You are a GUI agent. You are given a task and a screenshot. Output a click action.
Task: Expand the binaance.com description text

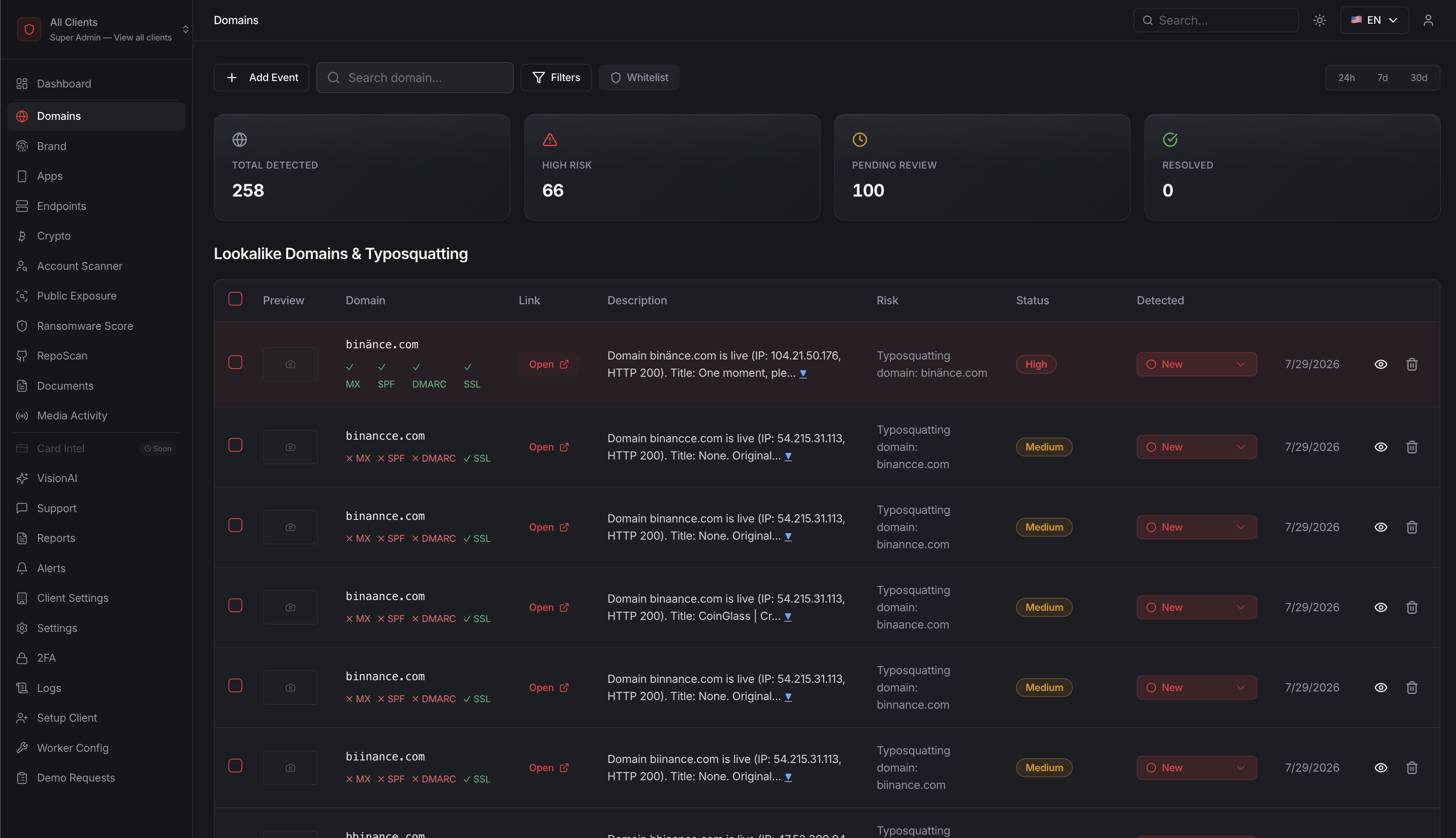click(x=788, y=616)
